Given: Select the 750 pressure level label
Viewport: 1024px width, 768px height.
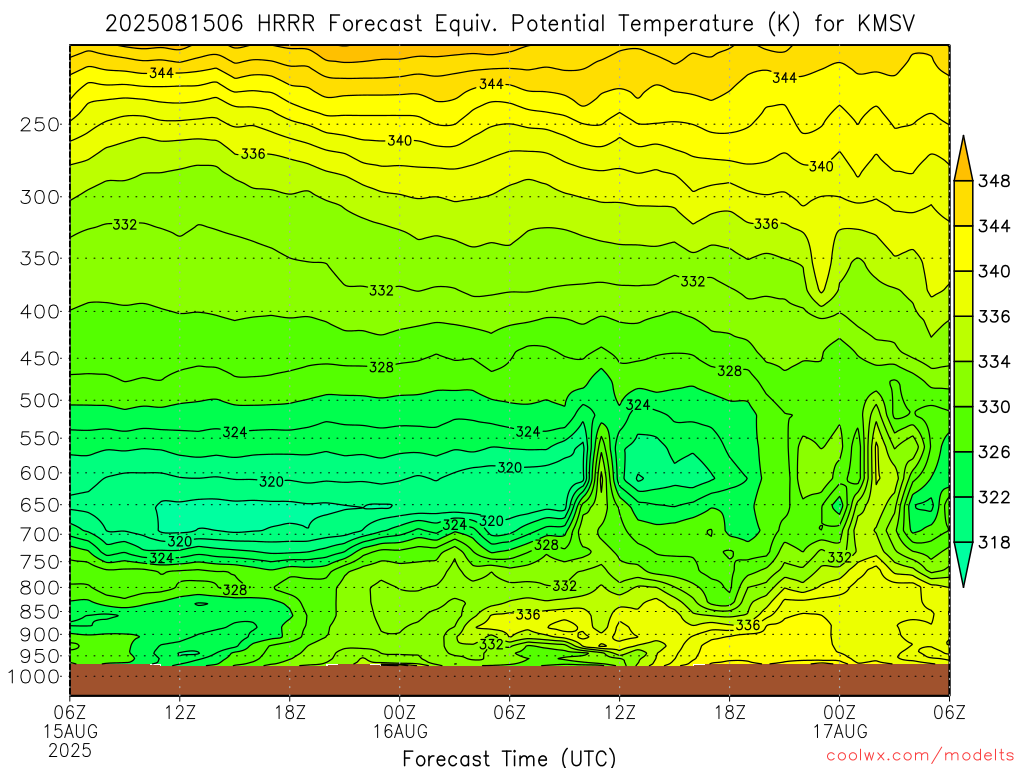Looking at the screenshot, I should 40,562.
